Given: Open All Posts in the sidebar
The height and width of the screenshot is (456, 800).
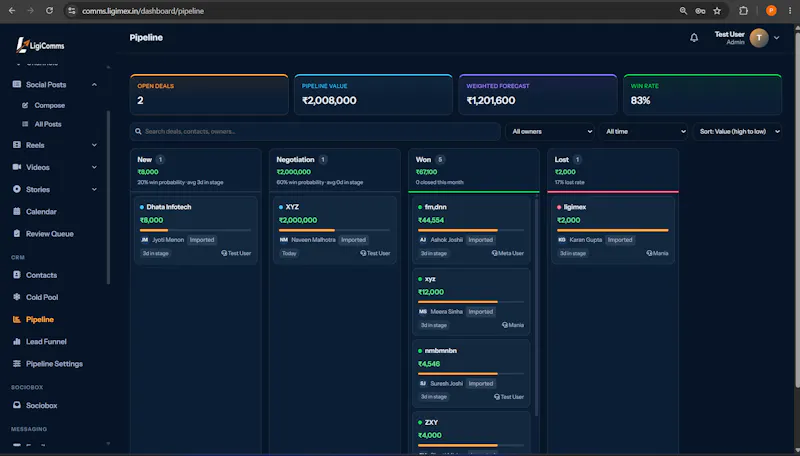Looking at the screenshot, I should coord(48,124).
